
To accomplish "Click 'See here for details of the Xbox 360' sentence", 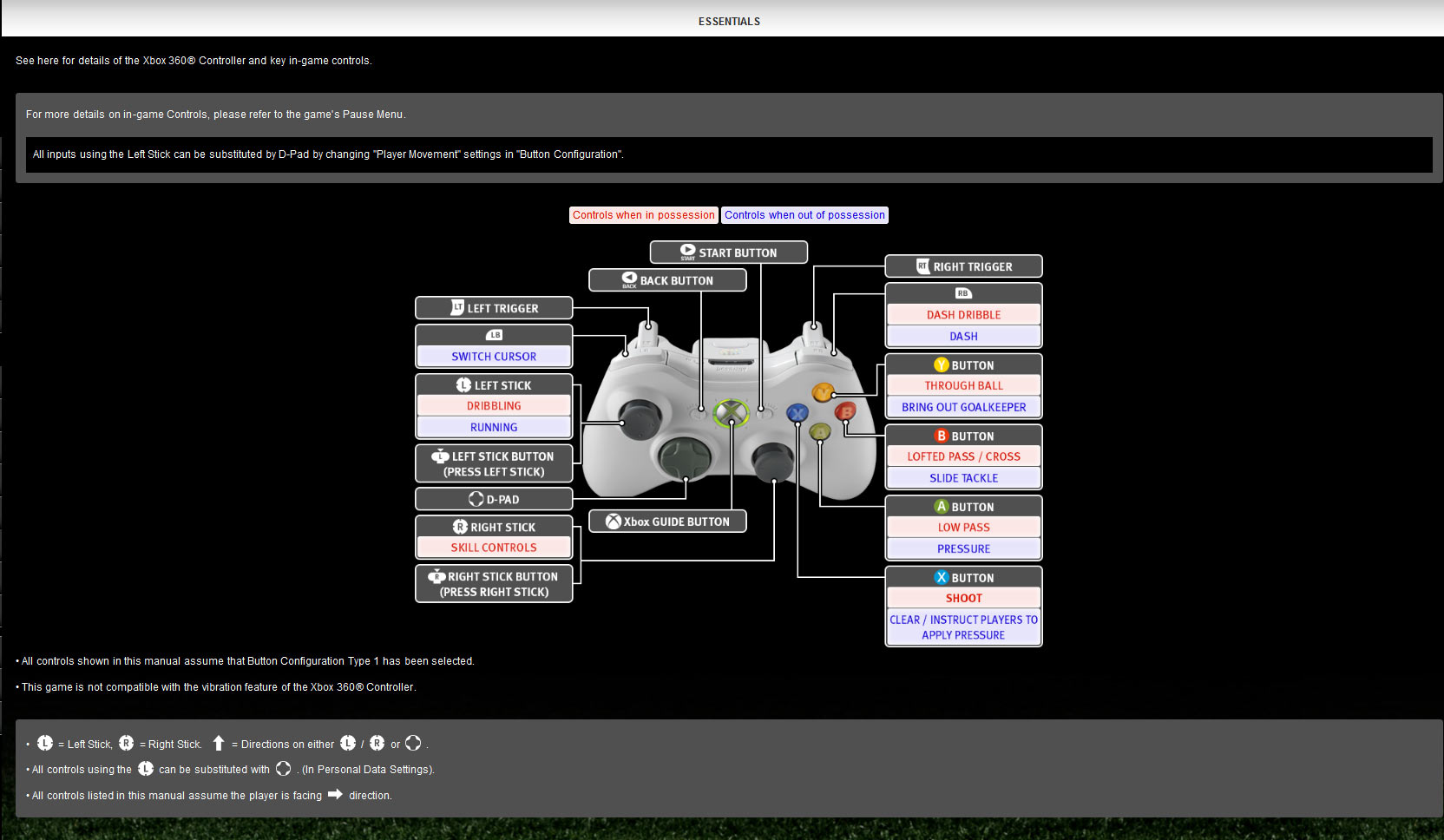I will [194, 61].
